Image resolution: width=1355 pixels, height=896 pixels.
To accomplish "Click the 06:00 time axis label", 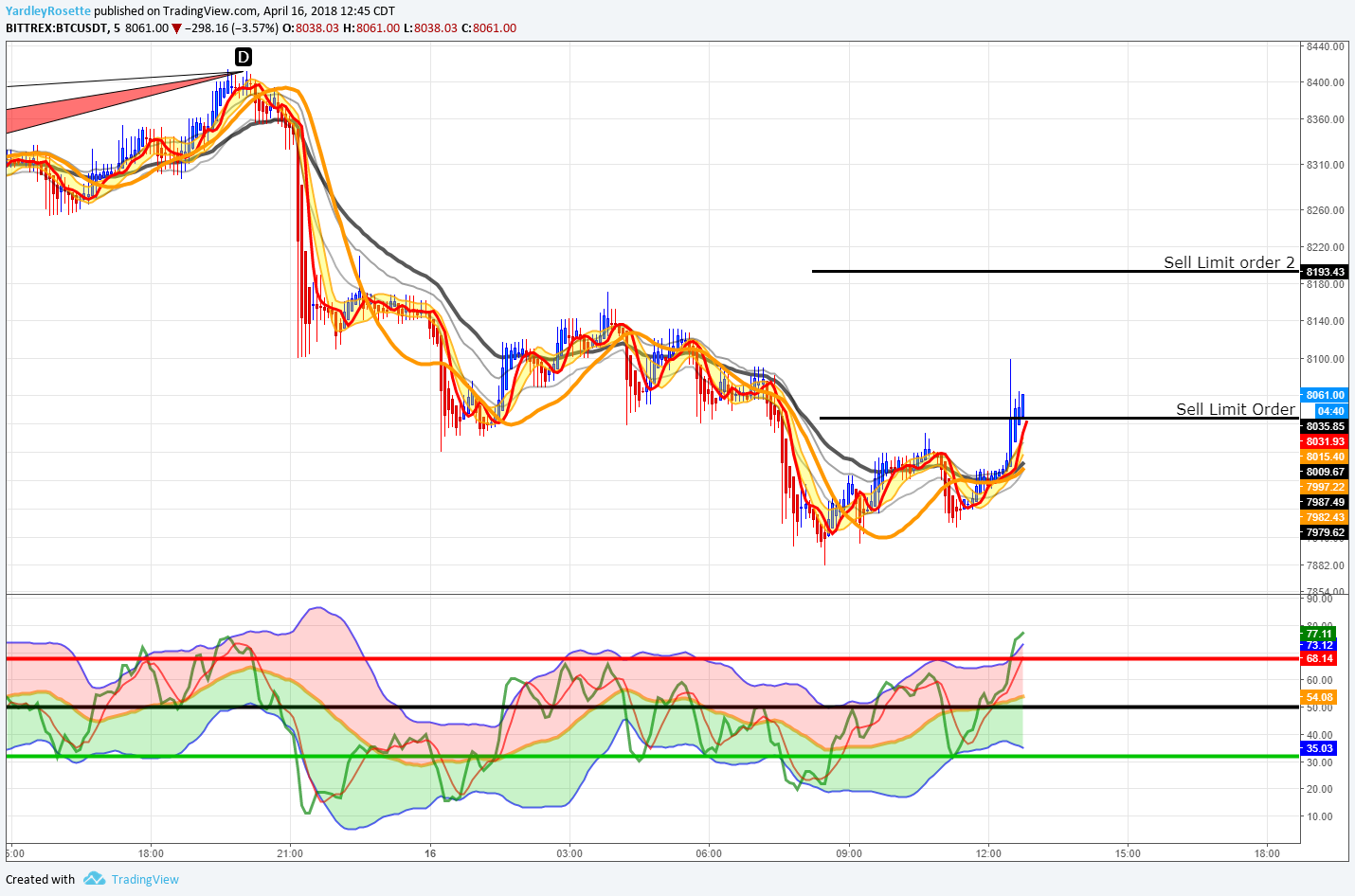I will pos(709,853).
